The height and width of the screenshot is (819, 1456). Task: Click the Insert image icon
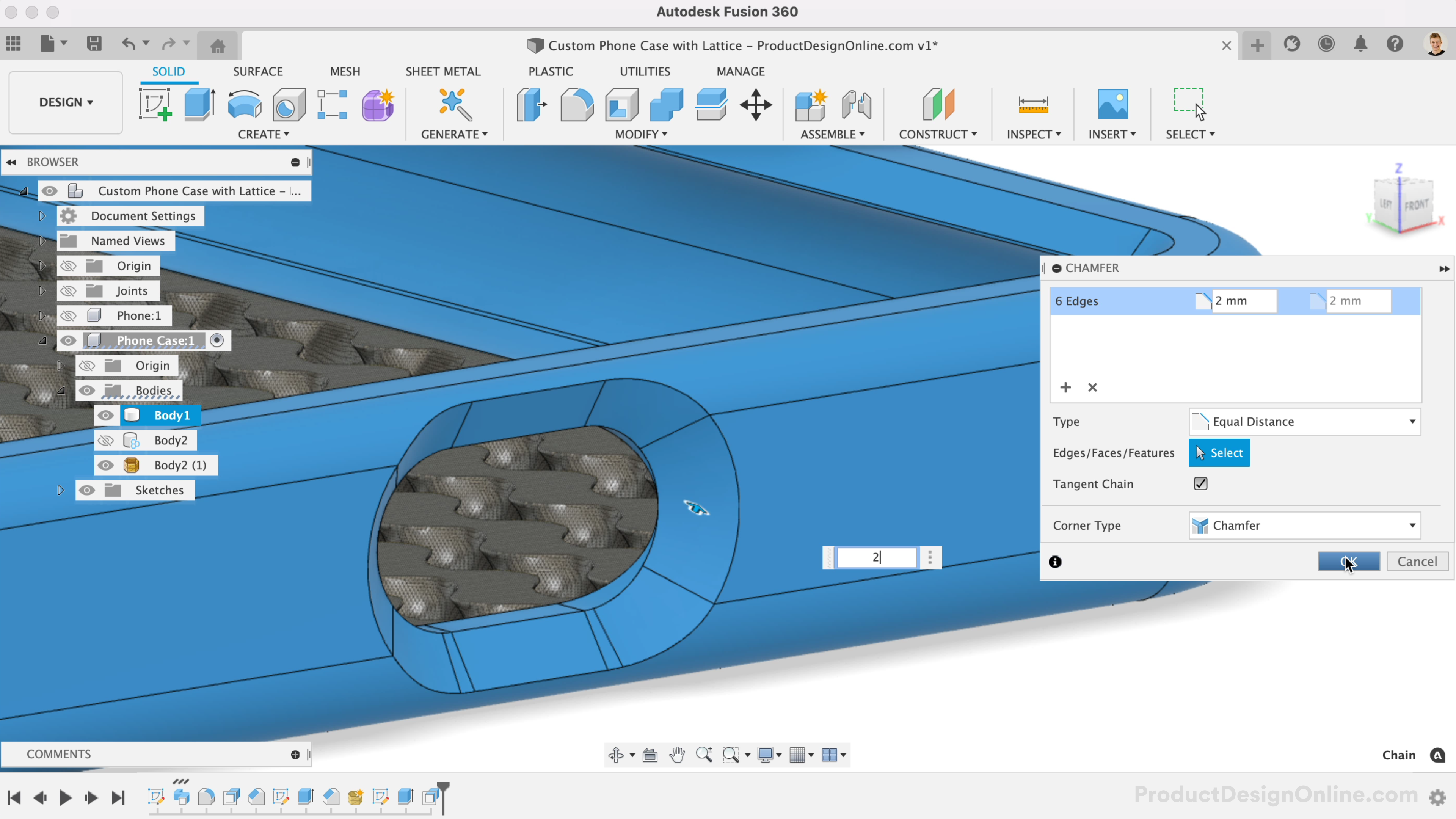point(1112,105)
